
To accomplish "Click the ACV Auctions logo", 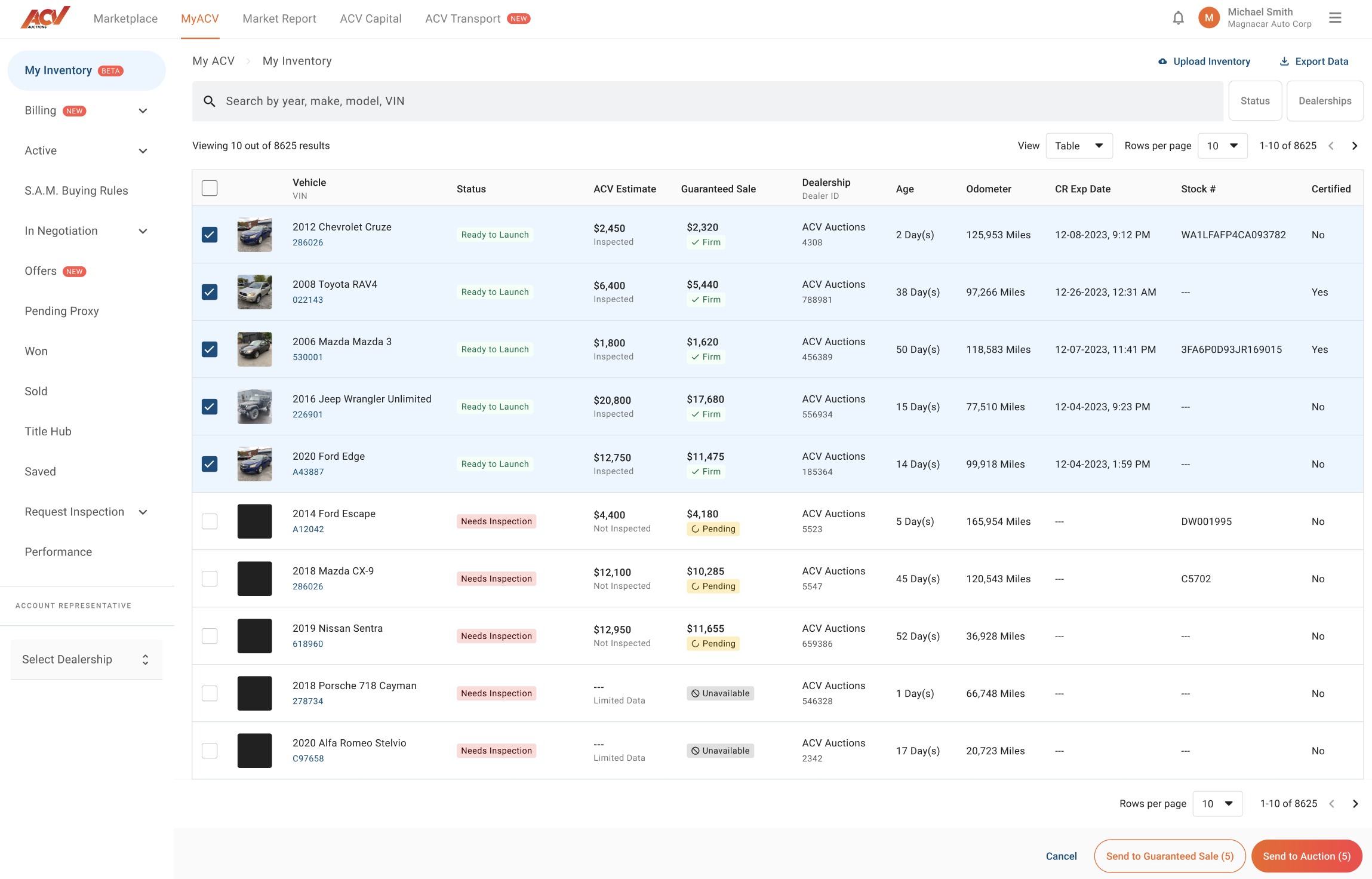I will 45,18.
